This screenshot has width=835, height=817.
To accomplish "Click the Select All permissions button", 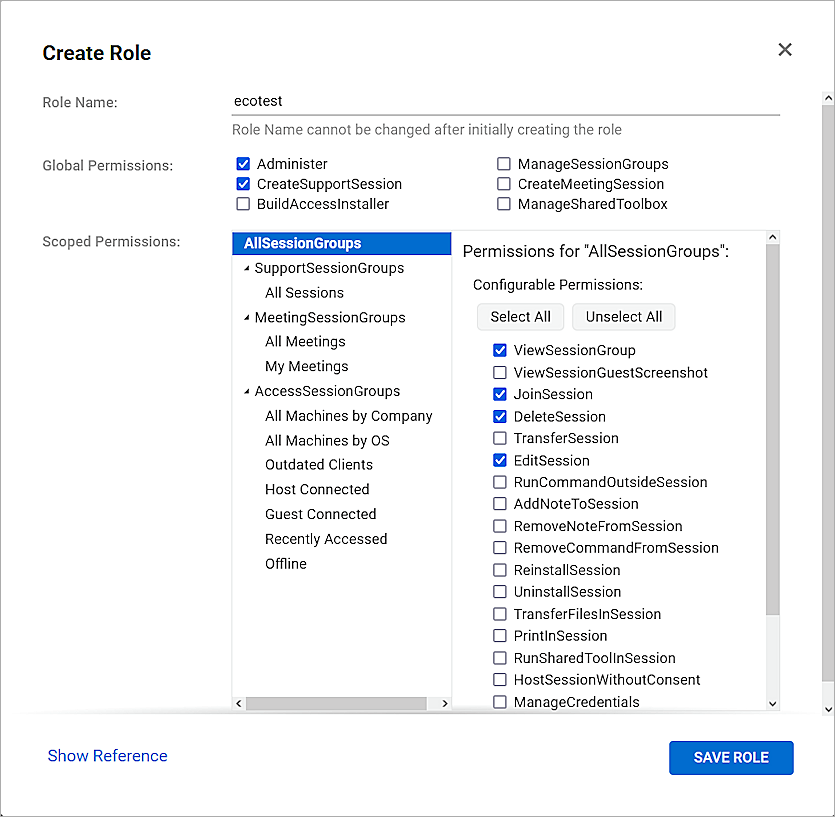I will [520, 316].
